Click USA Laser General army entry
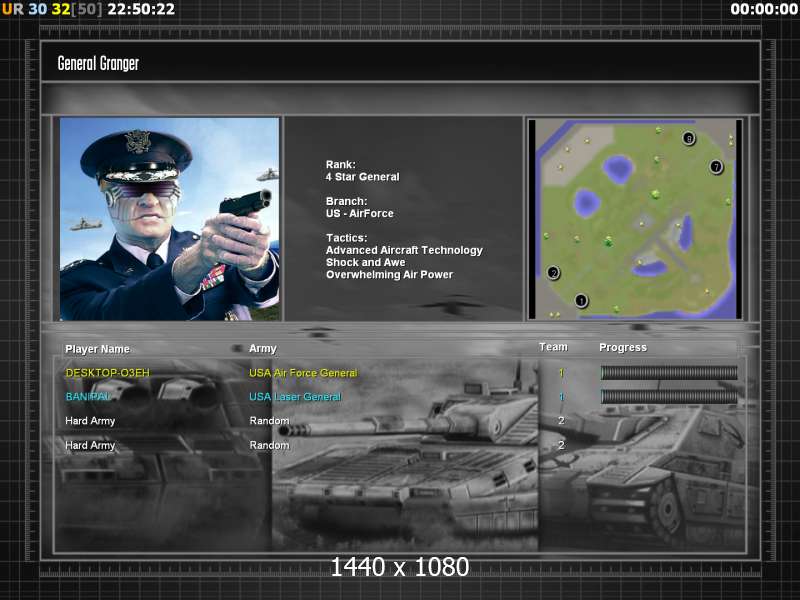The width and height of the screenshot is (800, 600). coord(295,397)
